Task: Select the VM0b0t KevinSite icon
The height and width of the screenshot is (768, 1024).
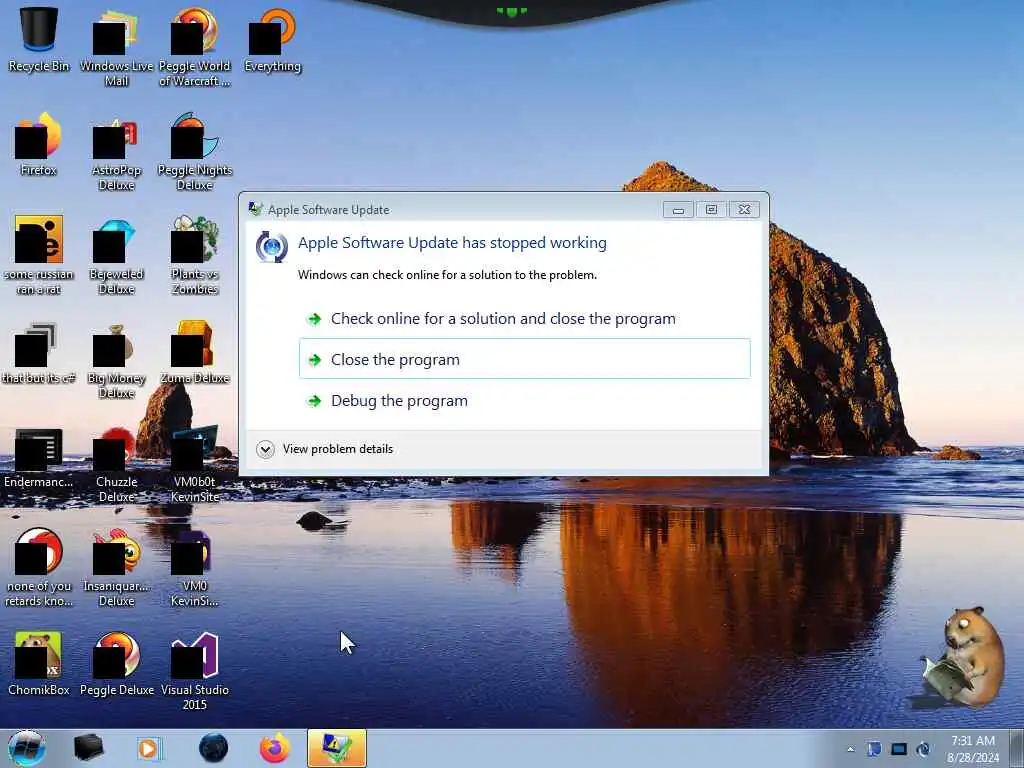Action: click(x=195, y=464)
